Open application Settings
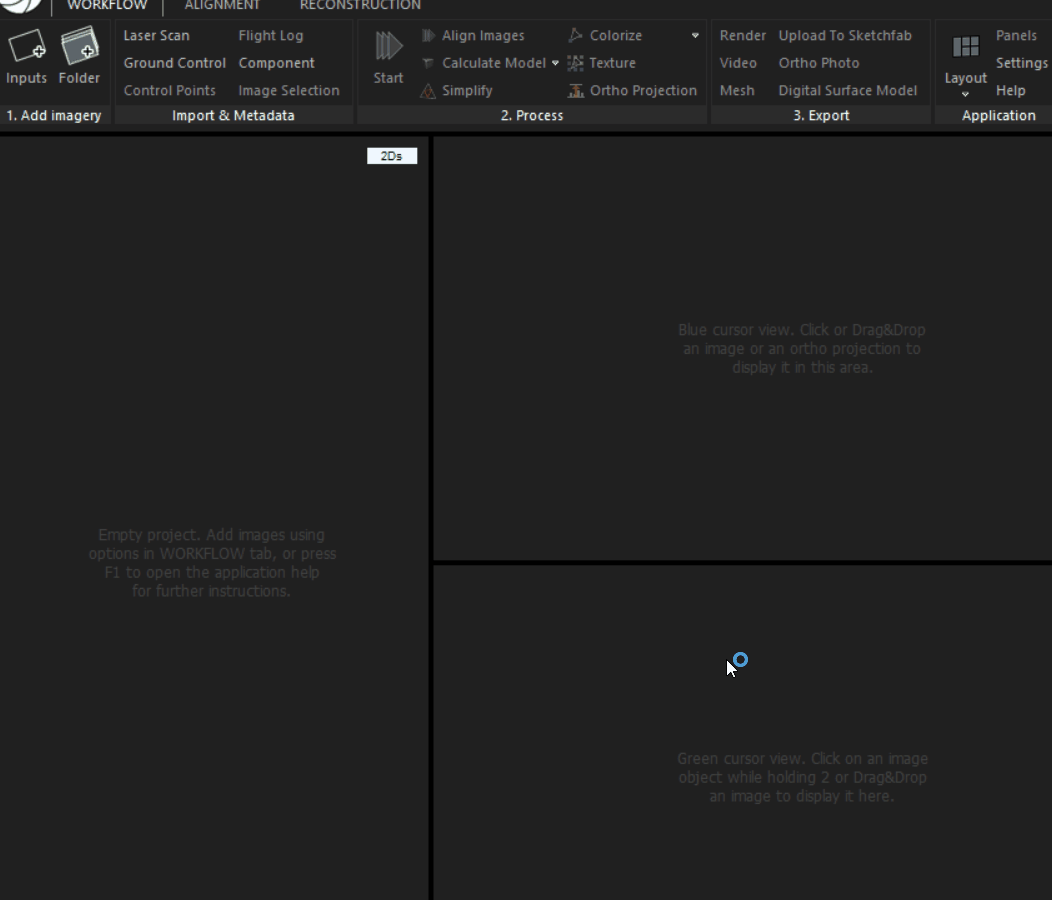 click(x=1022, y=63)
